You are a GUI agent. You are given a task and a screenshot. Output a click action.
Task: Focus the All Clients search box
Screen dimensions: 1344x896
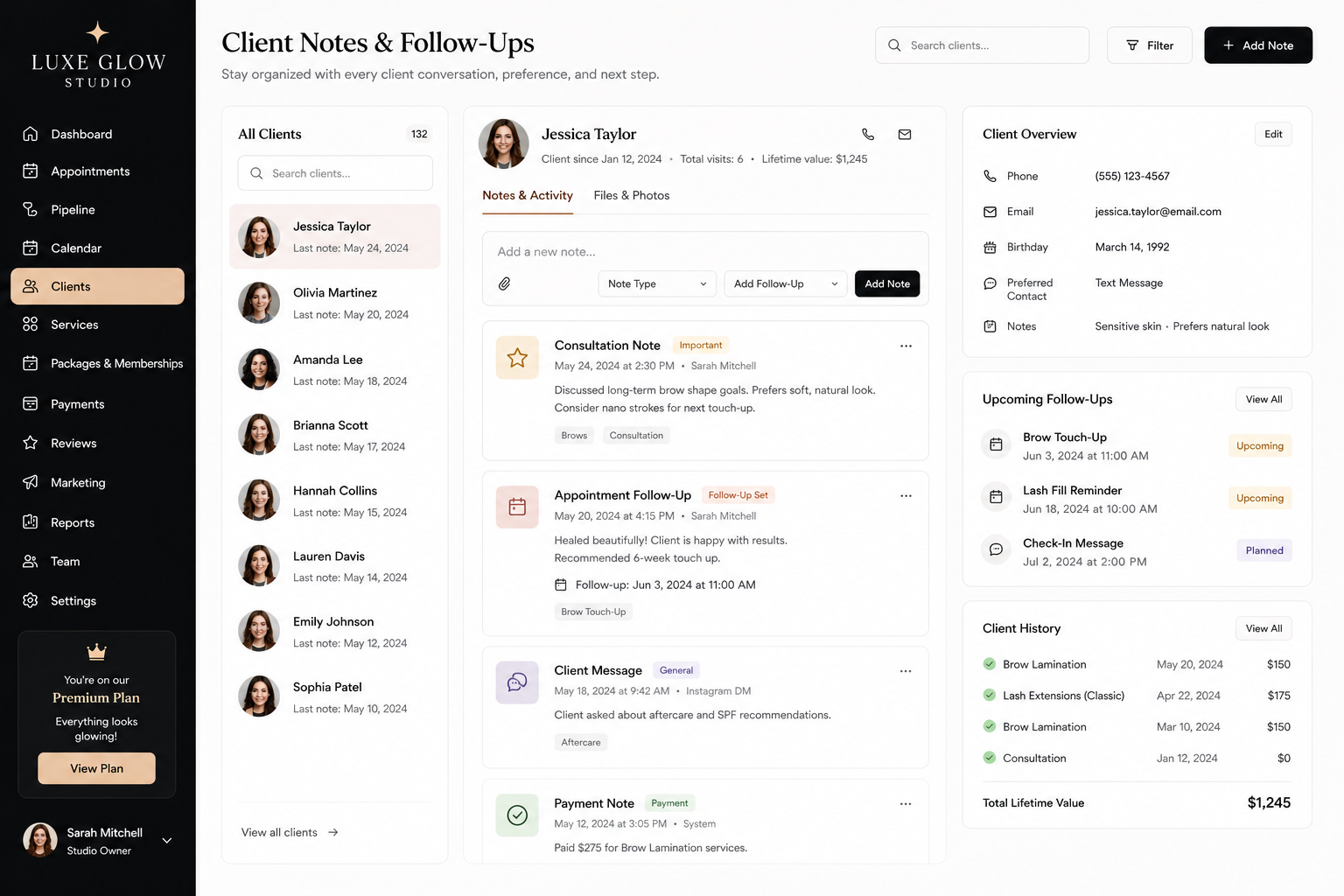(x=335, y=173)
